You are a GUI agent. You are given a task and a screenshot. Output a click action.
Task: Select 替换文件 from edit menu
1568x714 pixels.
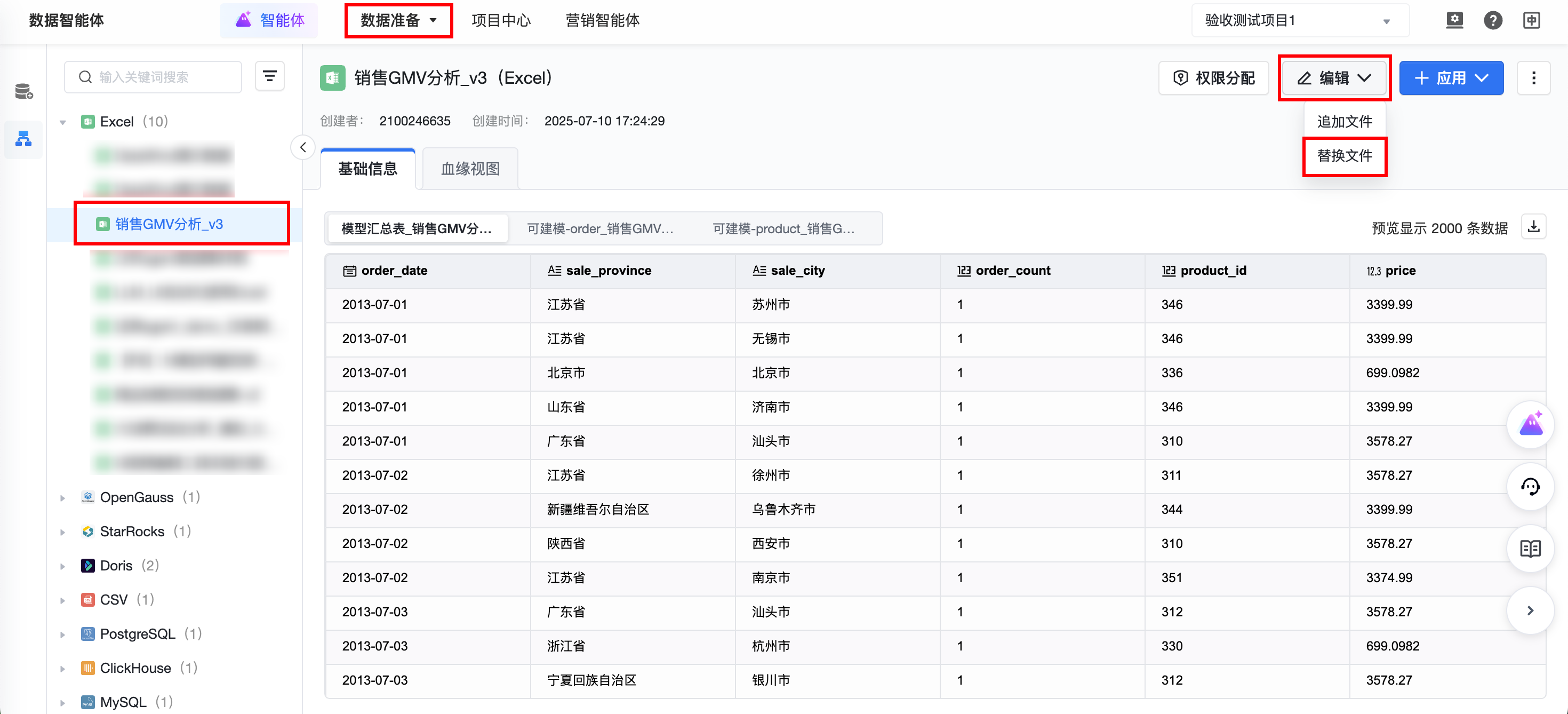click(1344, 156)
